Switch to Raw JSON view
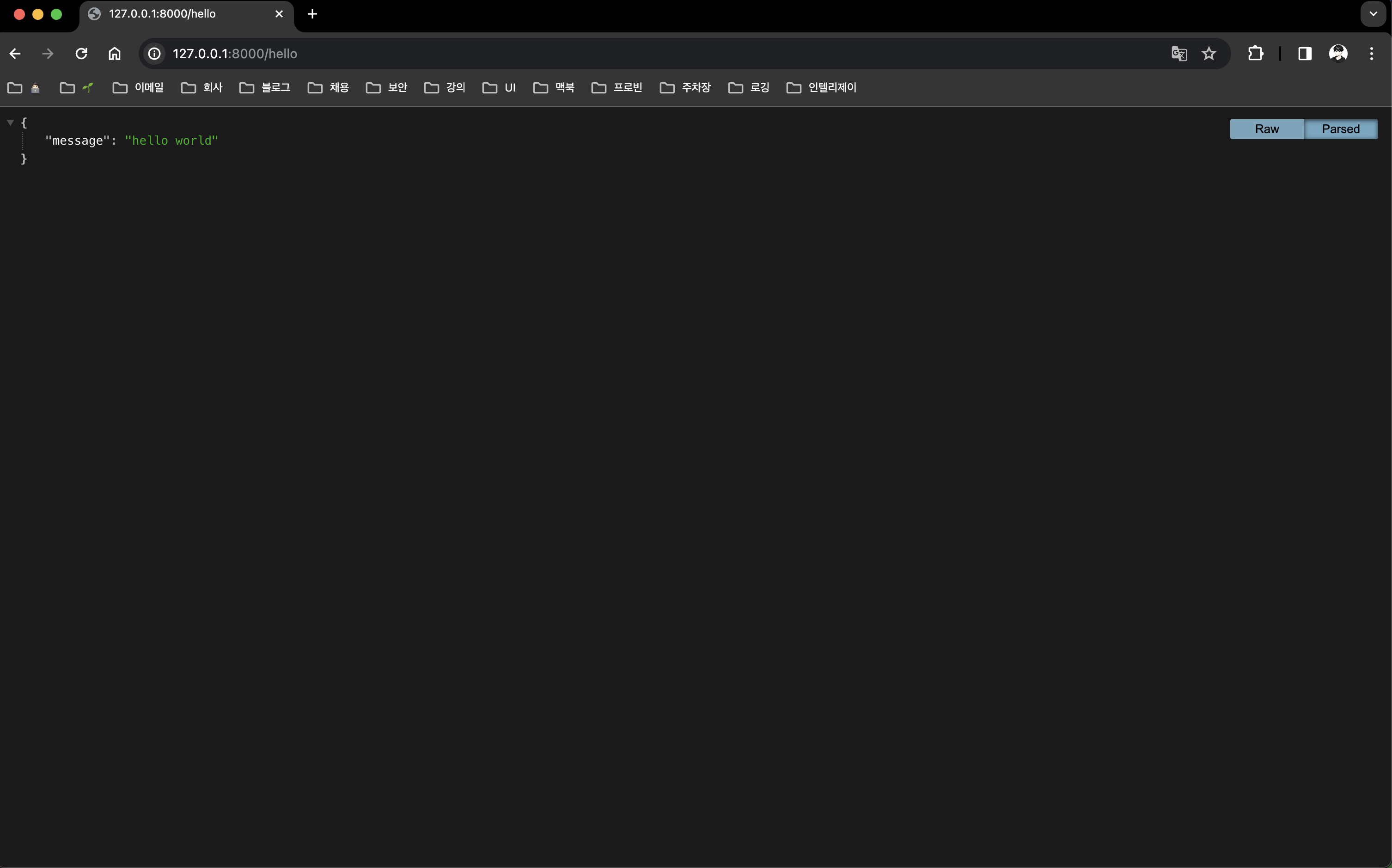The height and width of the screenshot is (868, 1392). tap(1267, 129)
